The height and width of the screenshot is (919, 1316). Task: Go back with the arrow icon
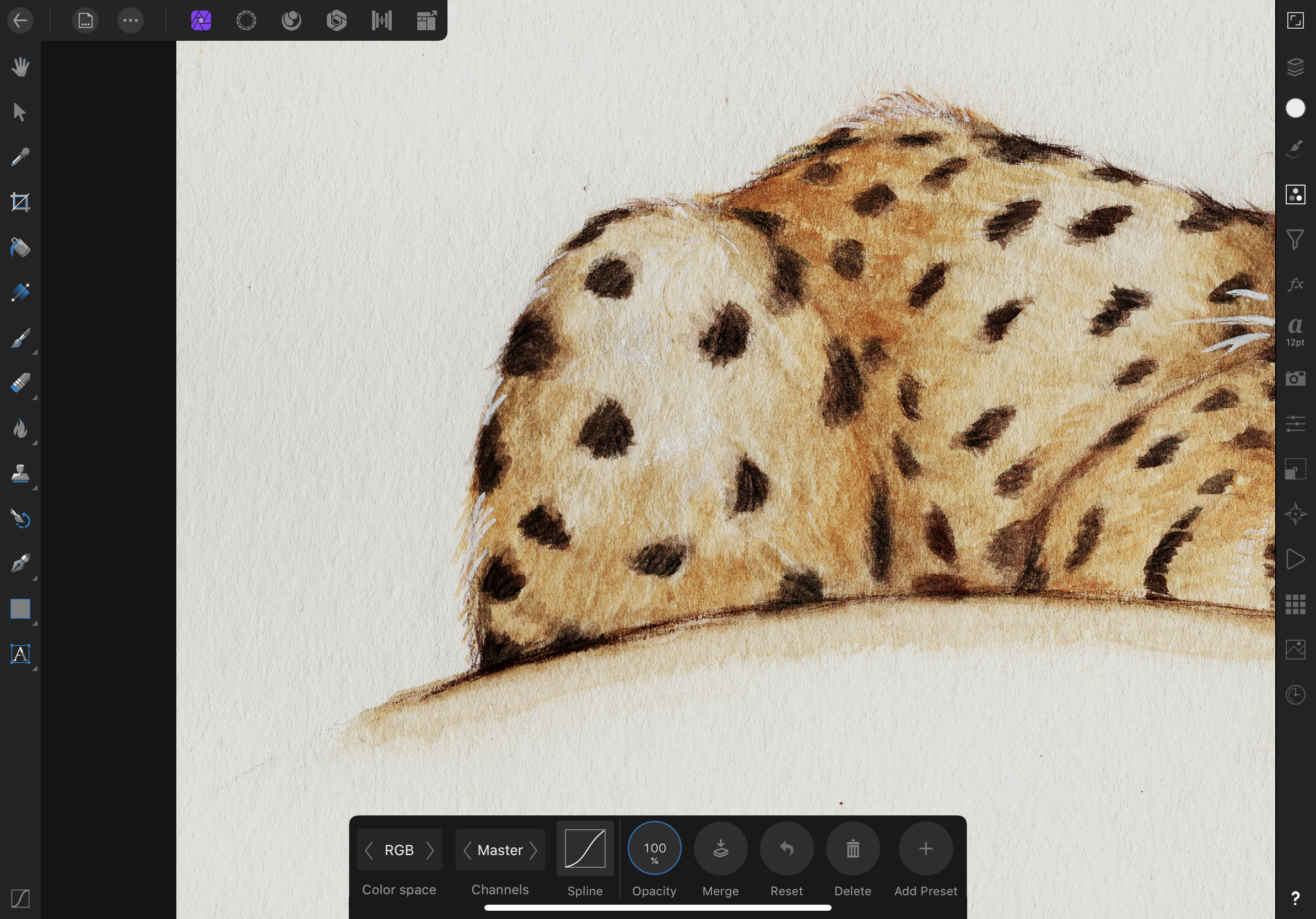[x=20, y=20]
